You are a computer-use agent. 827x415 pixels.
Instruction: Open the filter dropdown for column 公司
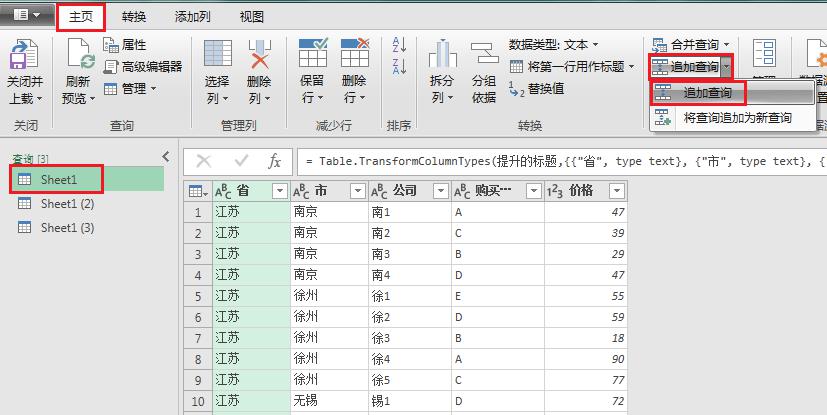[x=441, y=191]
